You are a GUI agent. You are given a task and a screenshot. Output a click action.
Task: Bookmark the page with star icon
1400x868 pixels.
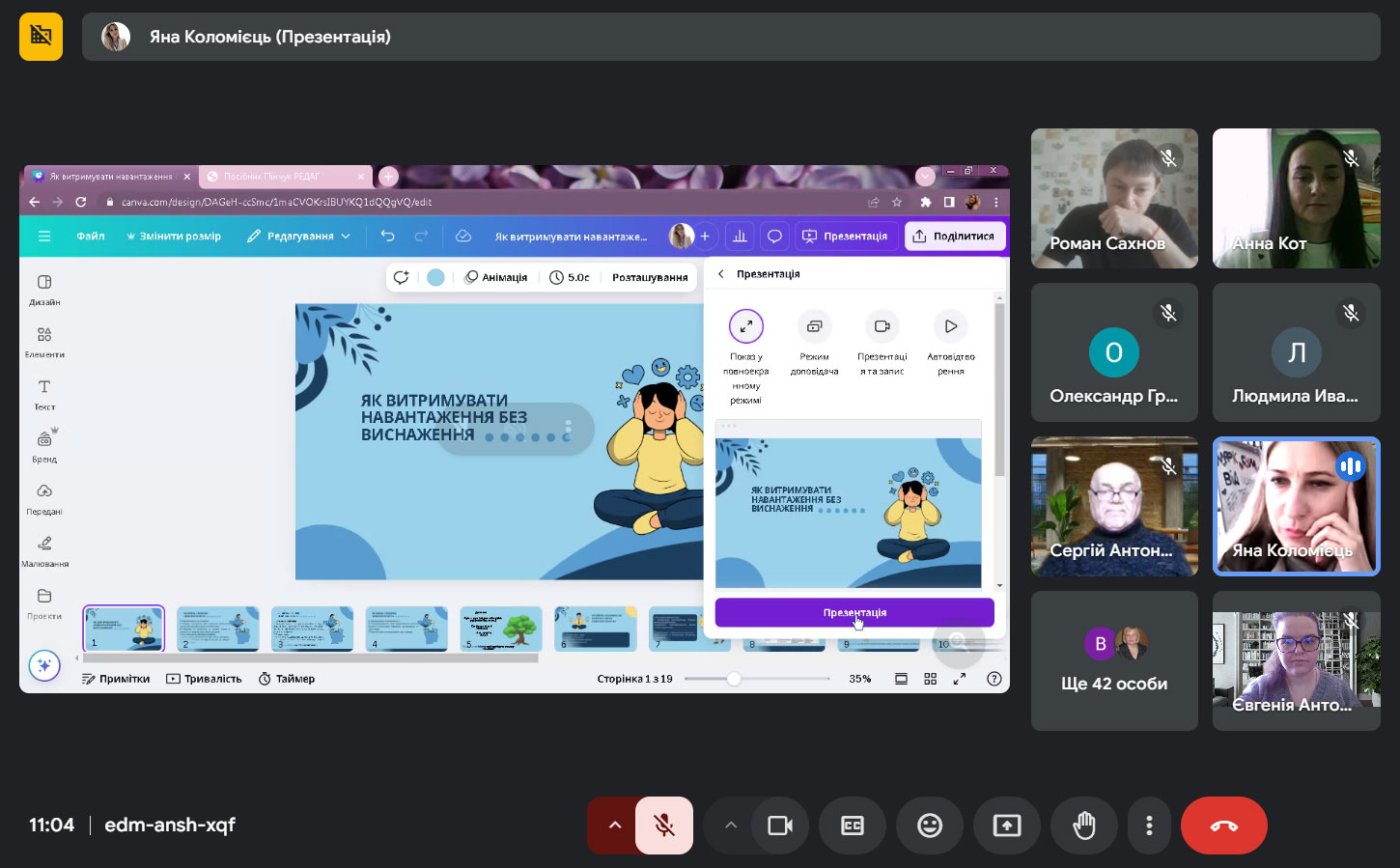[x=897, y=202]
